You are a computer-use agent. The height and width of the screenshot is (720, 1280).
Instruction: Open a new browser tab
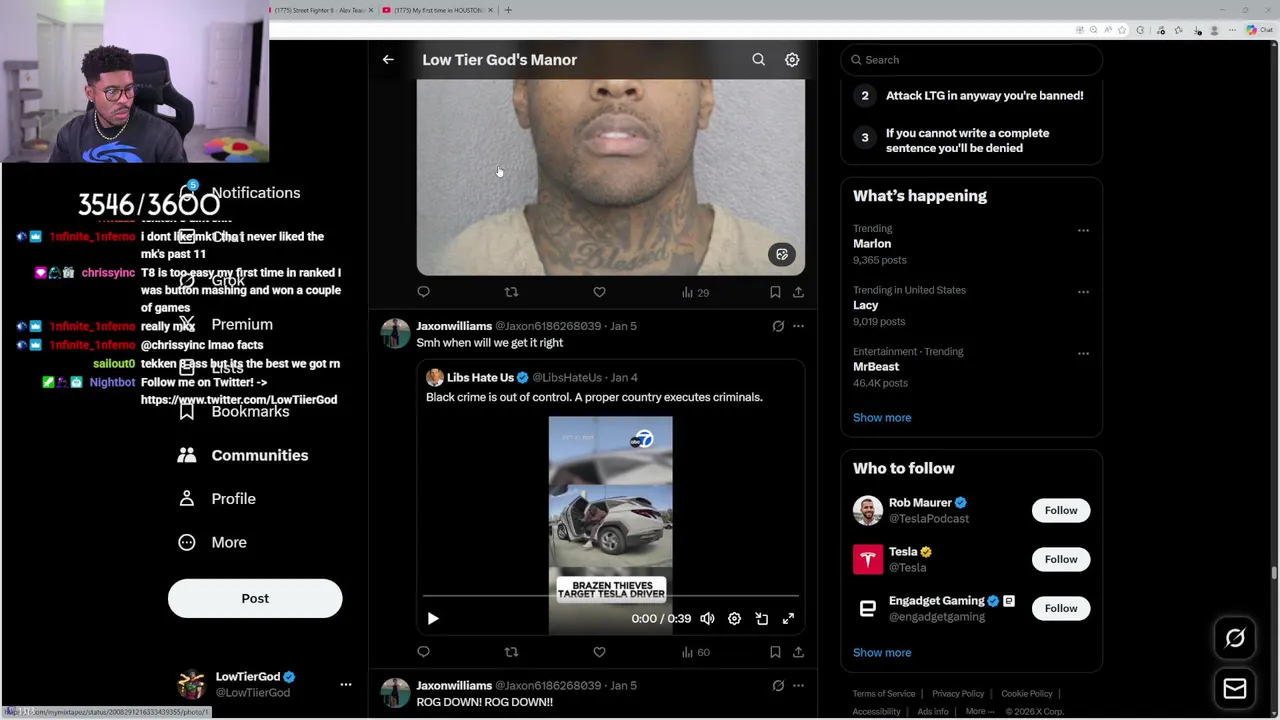point(508,10)
